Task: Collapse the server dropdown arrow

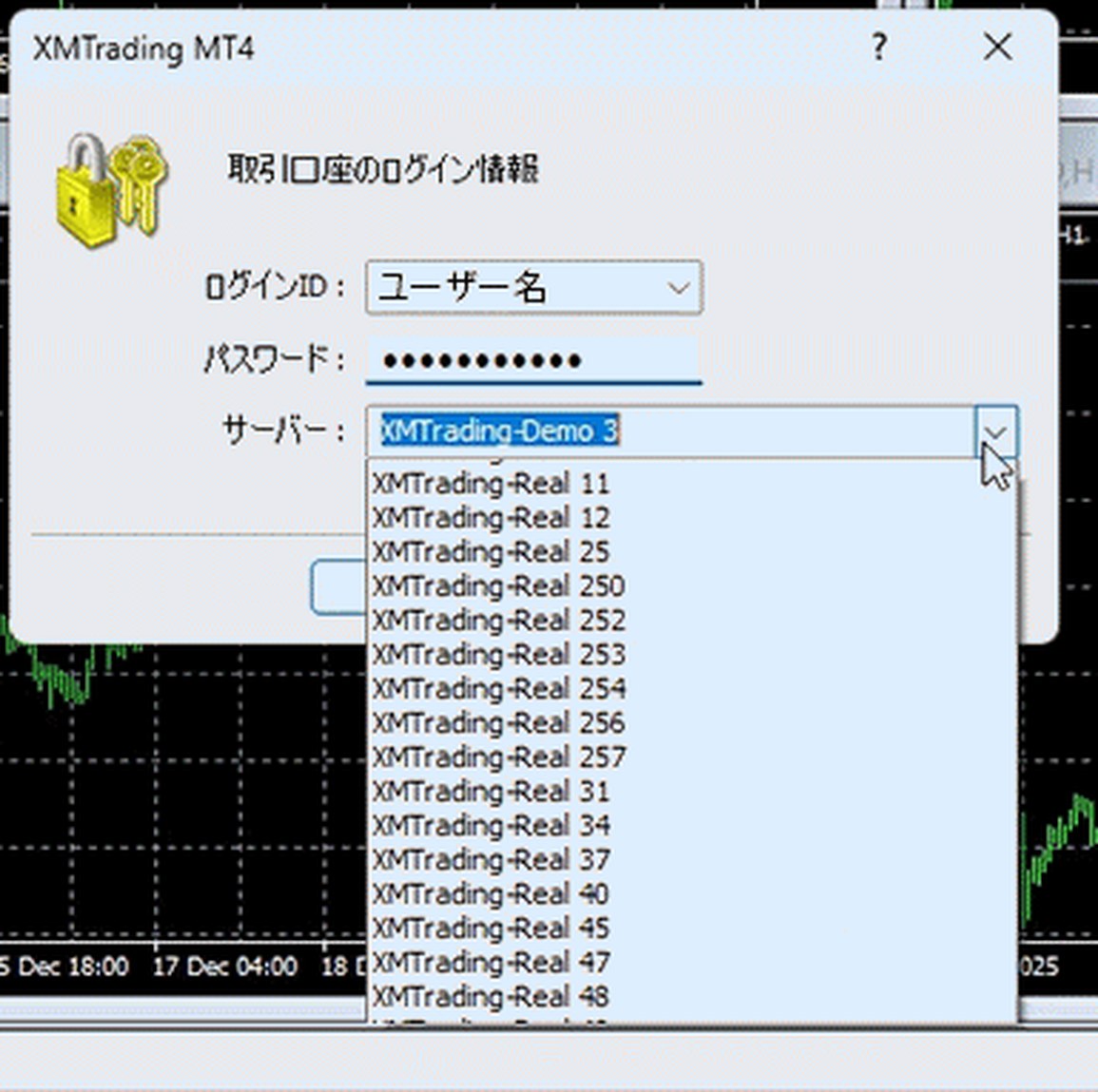Action: [x=995, y=431]
